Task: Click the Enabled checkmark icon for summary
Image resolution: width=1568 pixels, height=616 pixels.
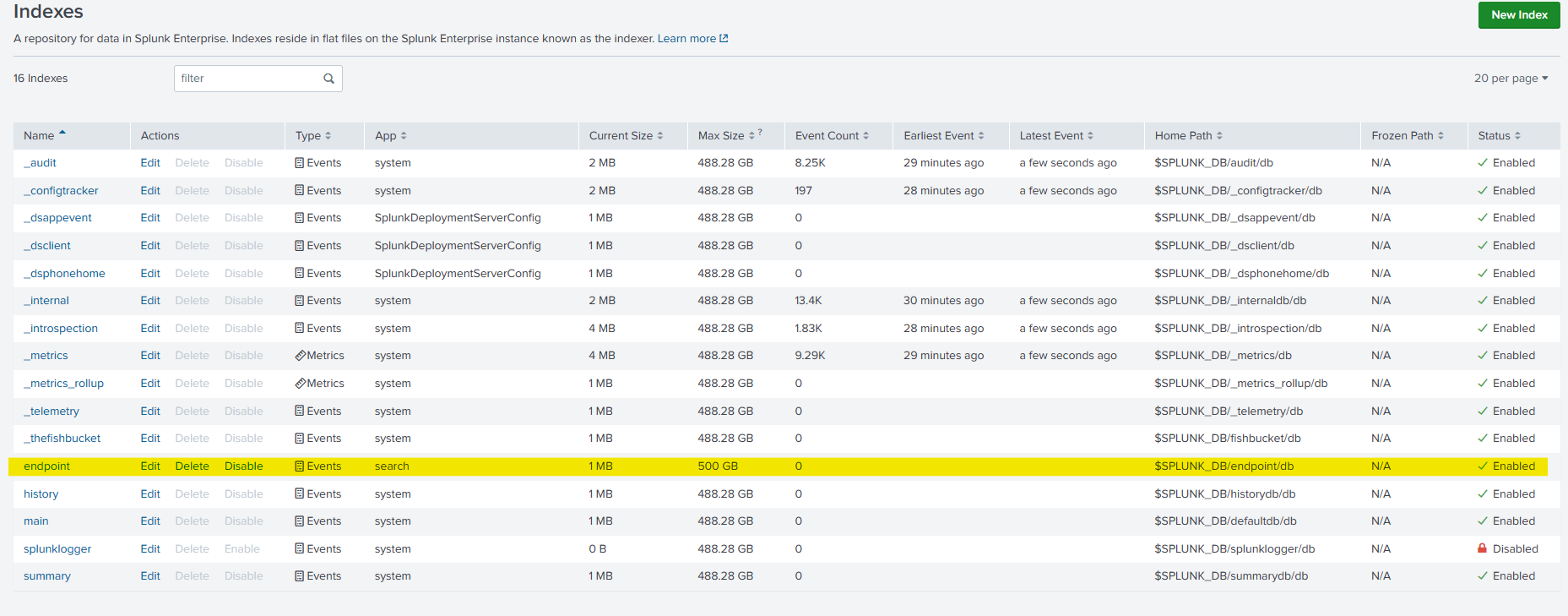Action: tap(1483, 576)
